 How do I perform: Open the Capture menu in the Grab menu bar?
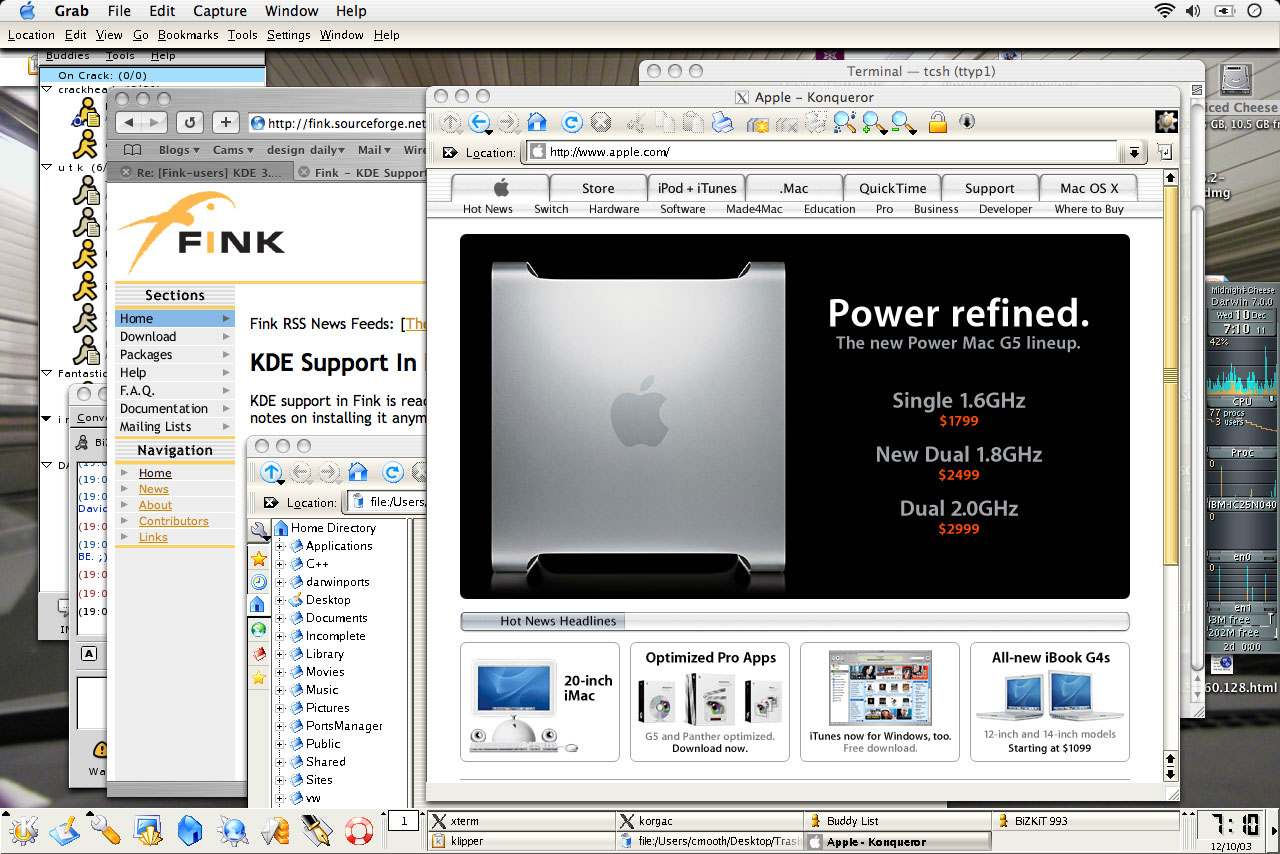(x=220, y=11)
